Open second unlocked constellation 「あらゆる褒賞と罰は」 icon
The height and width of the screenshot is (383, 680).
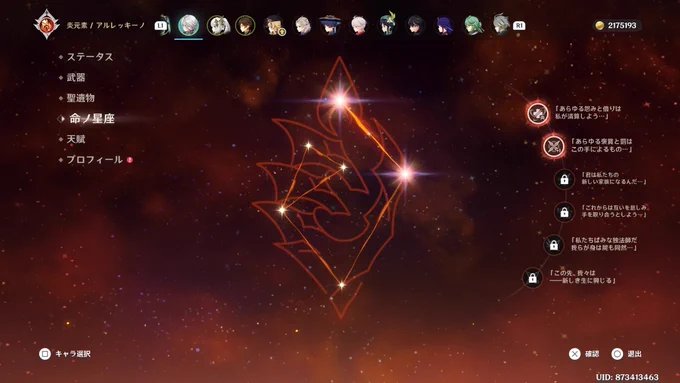click(x=554, y=146)
